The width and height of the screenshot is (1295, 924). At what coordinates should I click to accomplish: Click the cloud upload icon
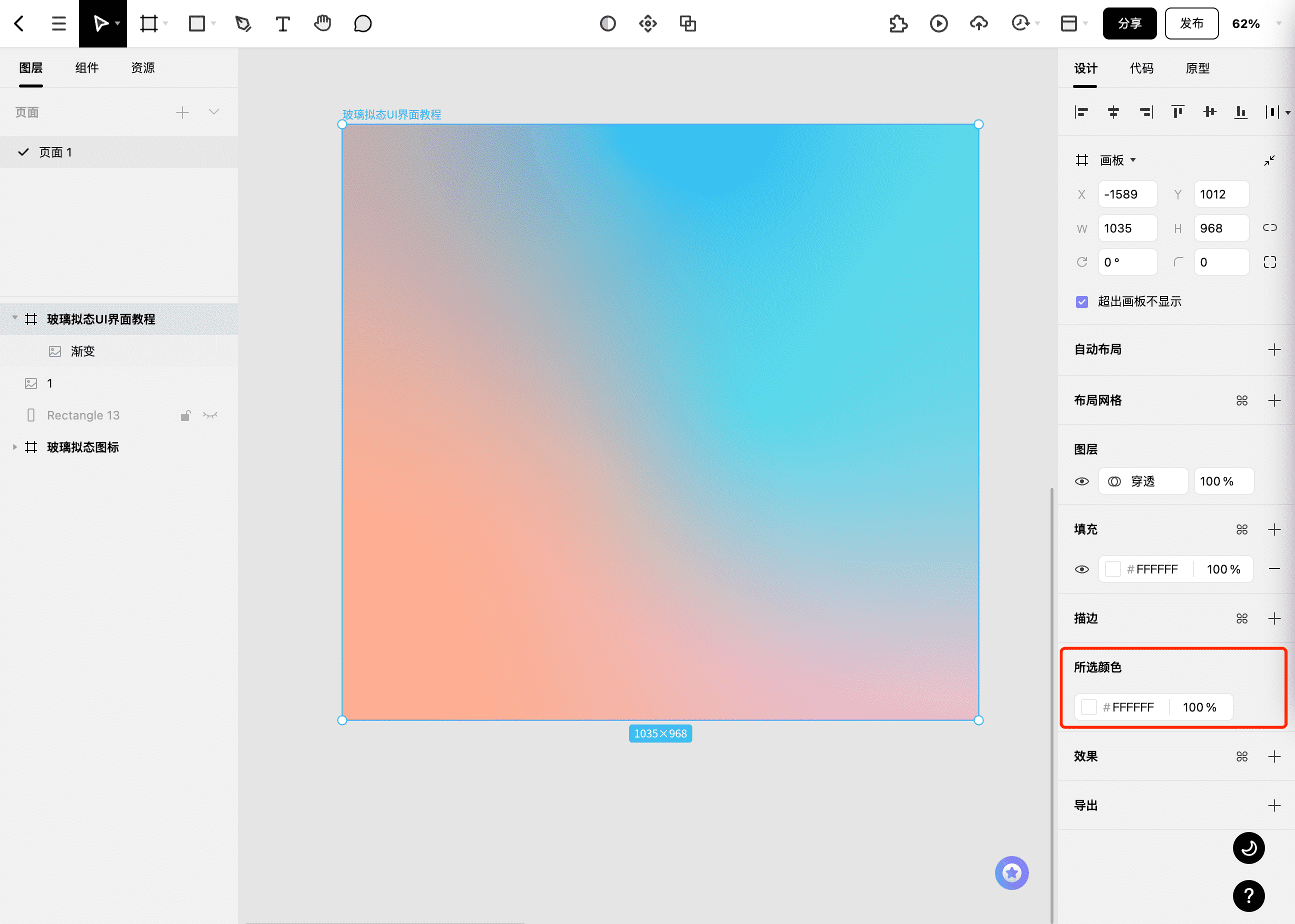tap(978, 23)
